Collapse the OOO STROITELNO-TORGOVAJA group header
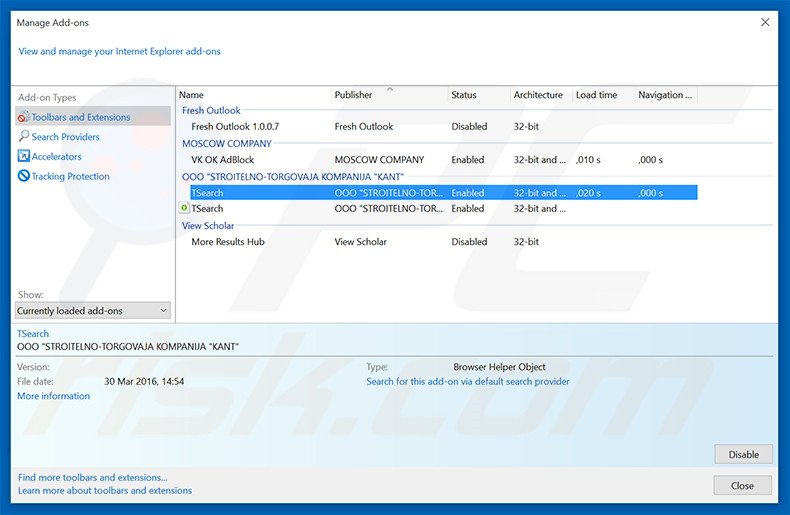 [293, 176]
